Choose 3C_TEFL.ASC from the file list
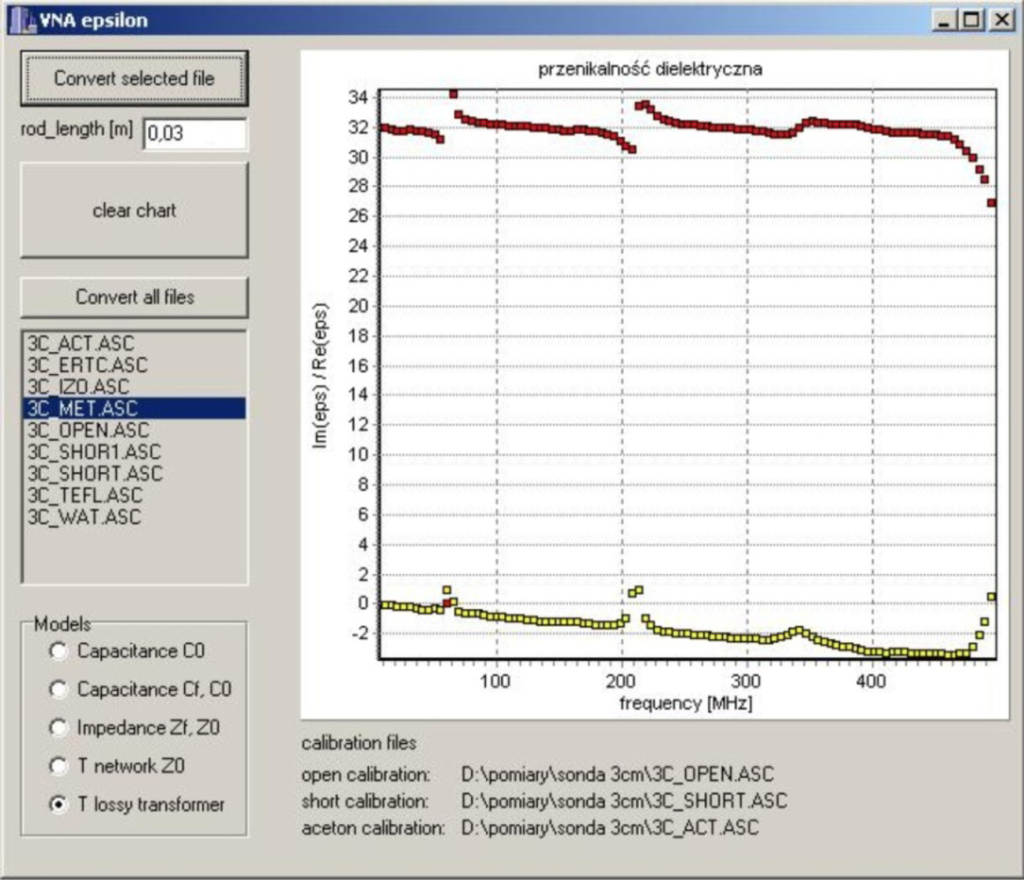Viewport: 1024px width, 880px height. (85, 495)
